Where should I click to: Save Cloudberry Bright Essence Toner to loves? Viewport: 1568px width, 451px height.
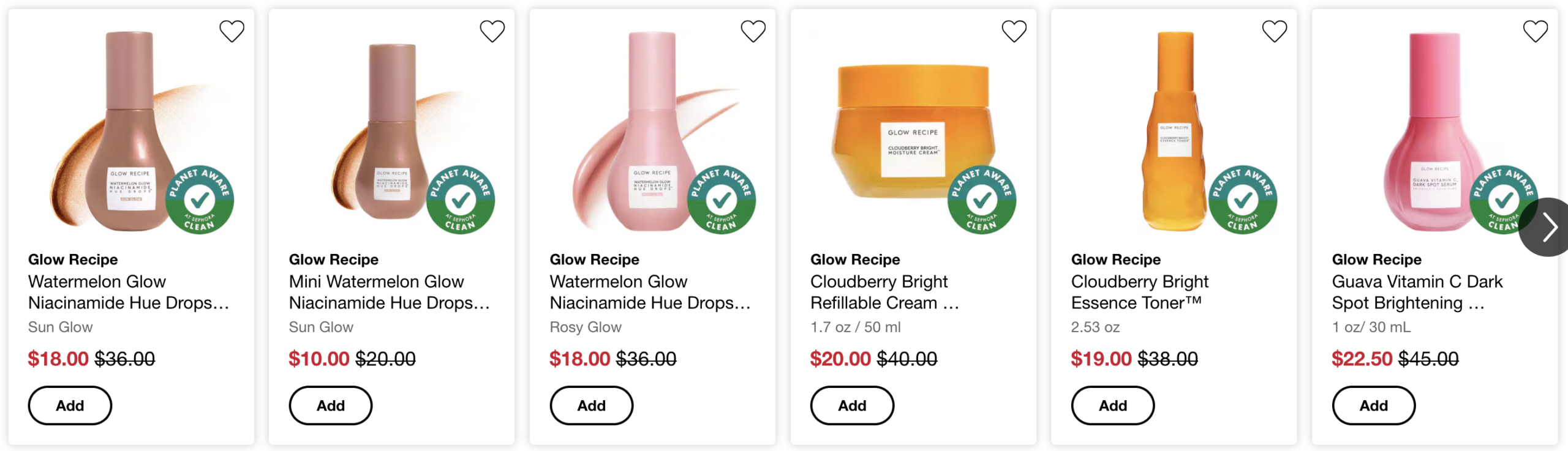[x=1274, y=31]
